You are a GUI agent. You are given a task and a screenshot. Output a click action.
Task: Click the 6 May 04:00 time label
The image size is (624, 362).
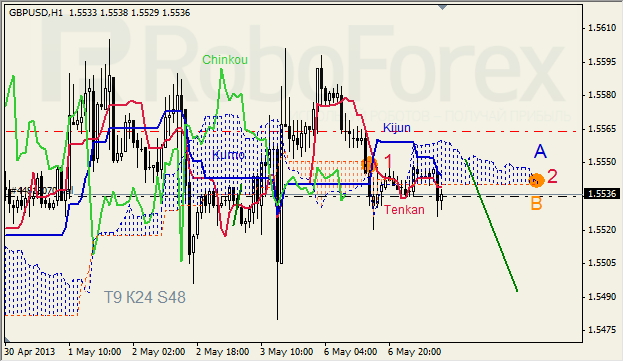click(350, 352)
